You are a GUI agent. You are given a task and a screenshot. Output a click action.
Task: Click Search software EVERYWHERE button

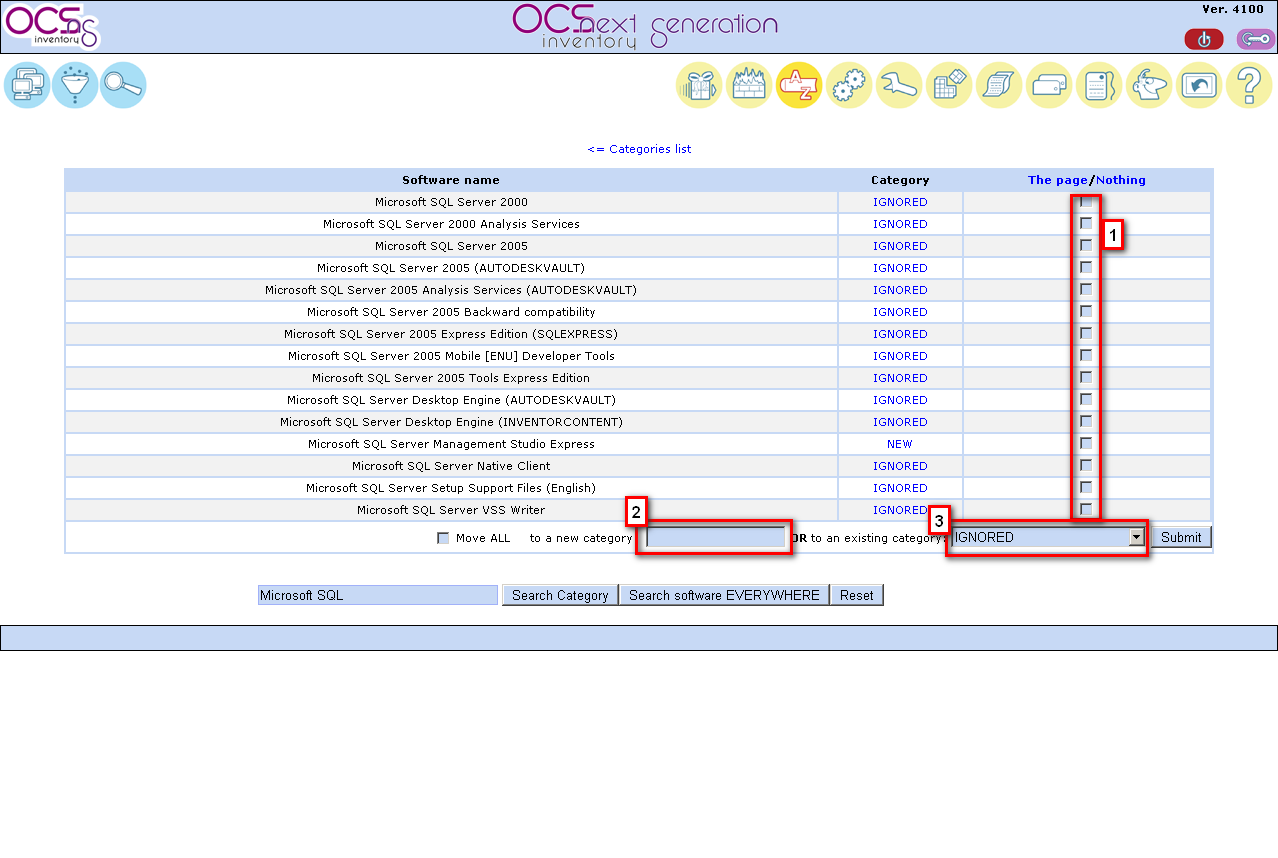tap(724, 595)
